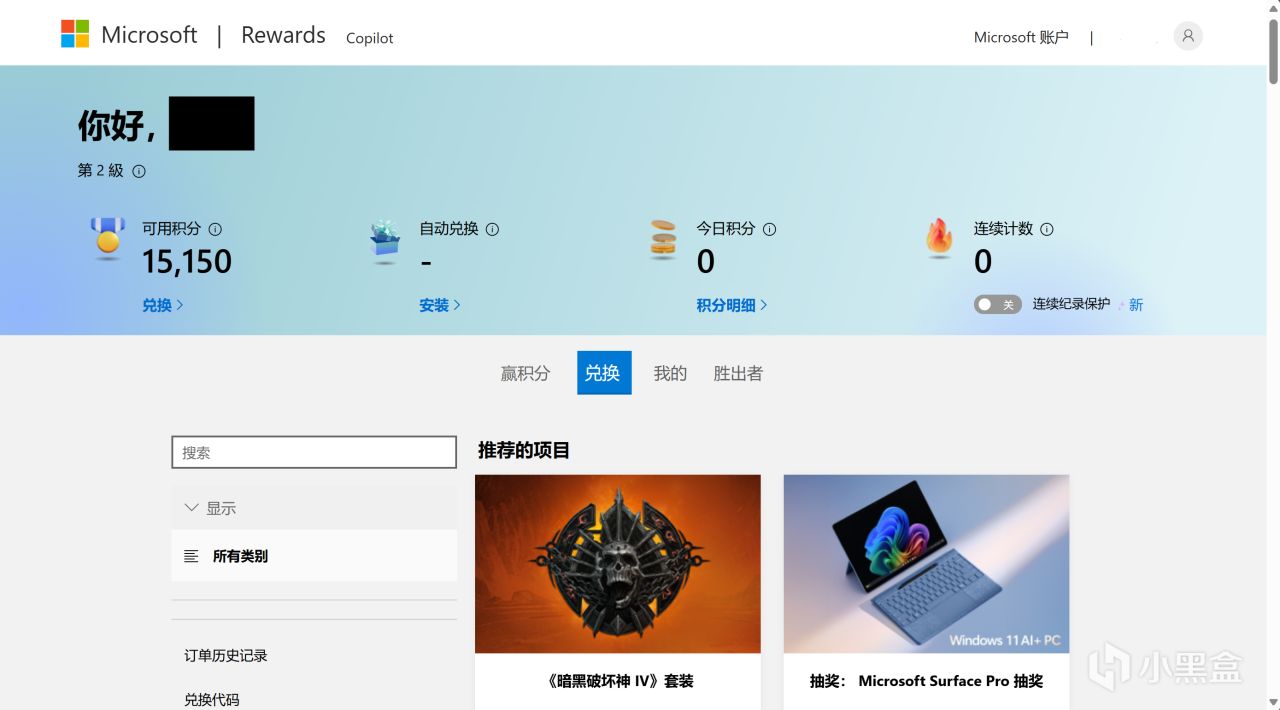Click the Microsoft wordmark text
1280x710 pixels.
coord(149,35)
